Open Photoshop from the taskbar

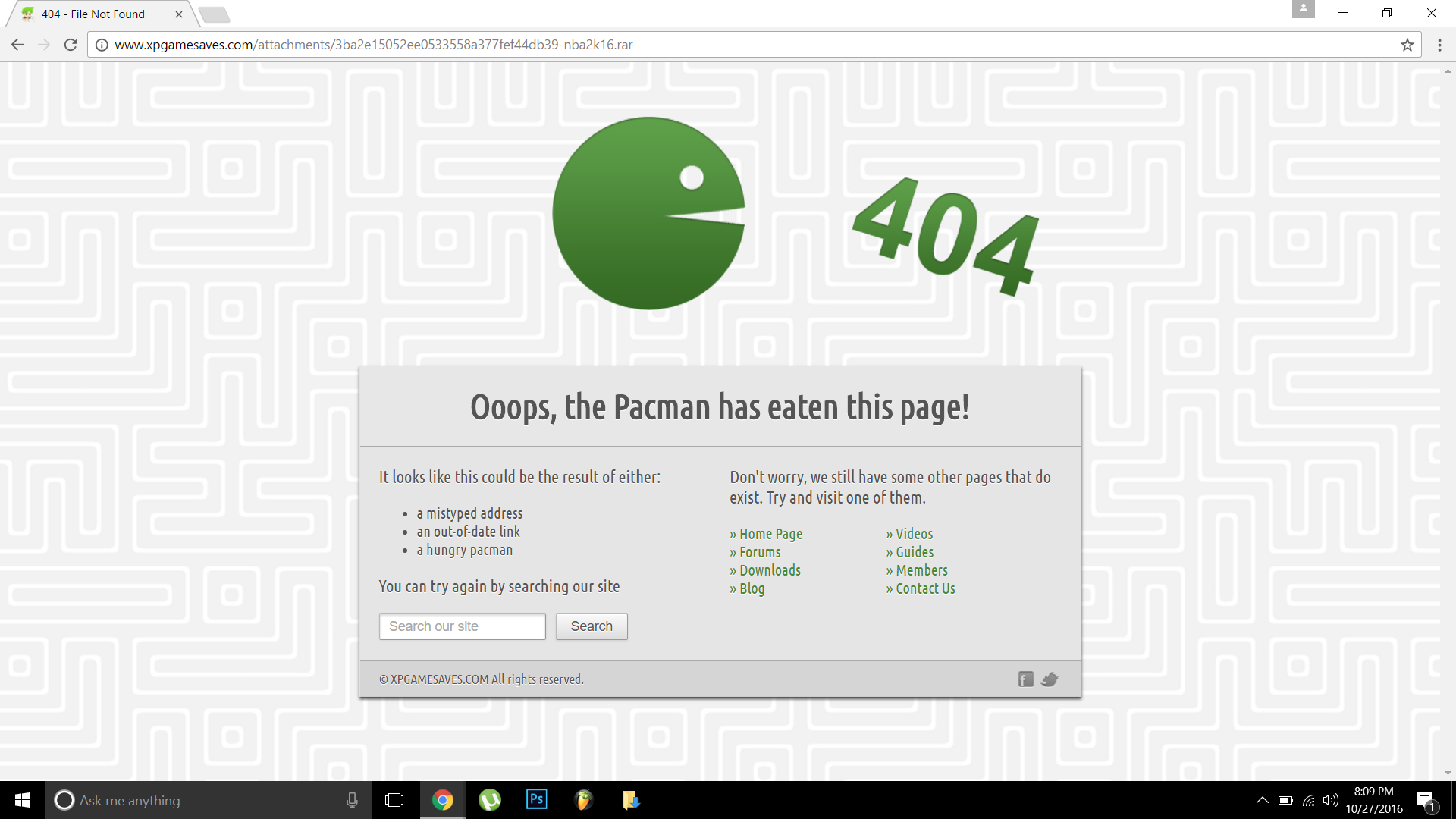tap(536, 799)
